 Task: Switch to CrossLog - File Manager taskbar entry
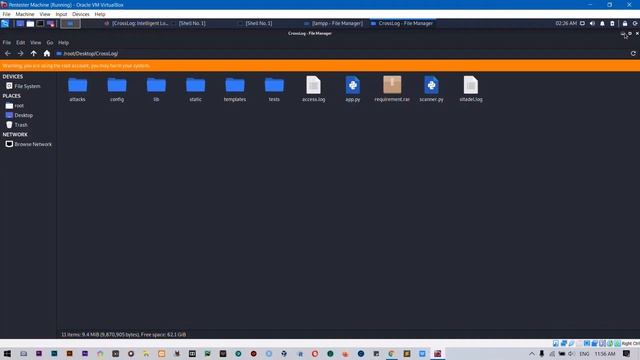402,24
